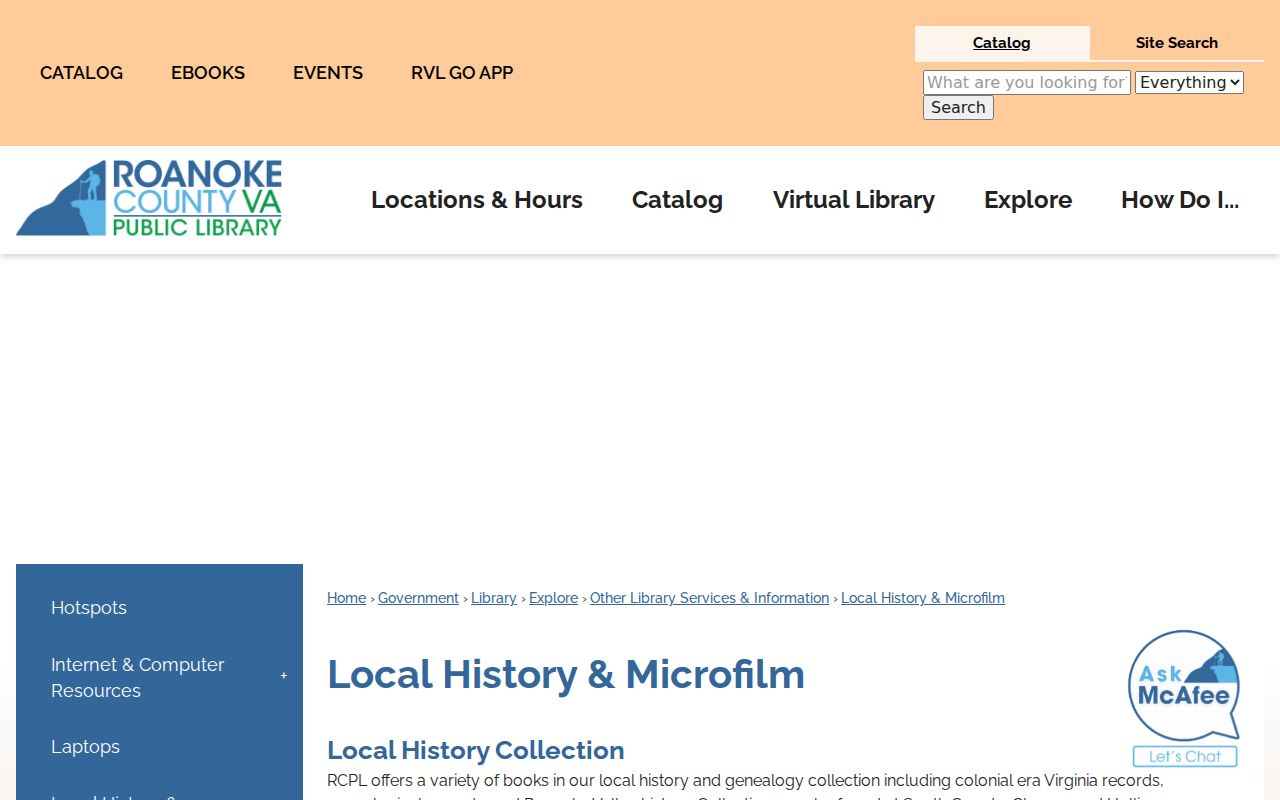Viewport: 1280px width, 800px height.
Task: Go to EVENTS in the top bar
Action: (328, 73)
